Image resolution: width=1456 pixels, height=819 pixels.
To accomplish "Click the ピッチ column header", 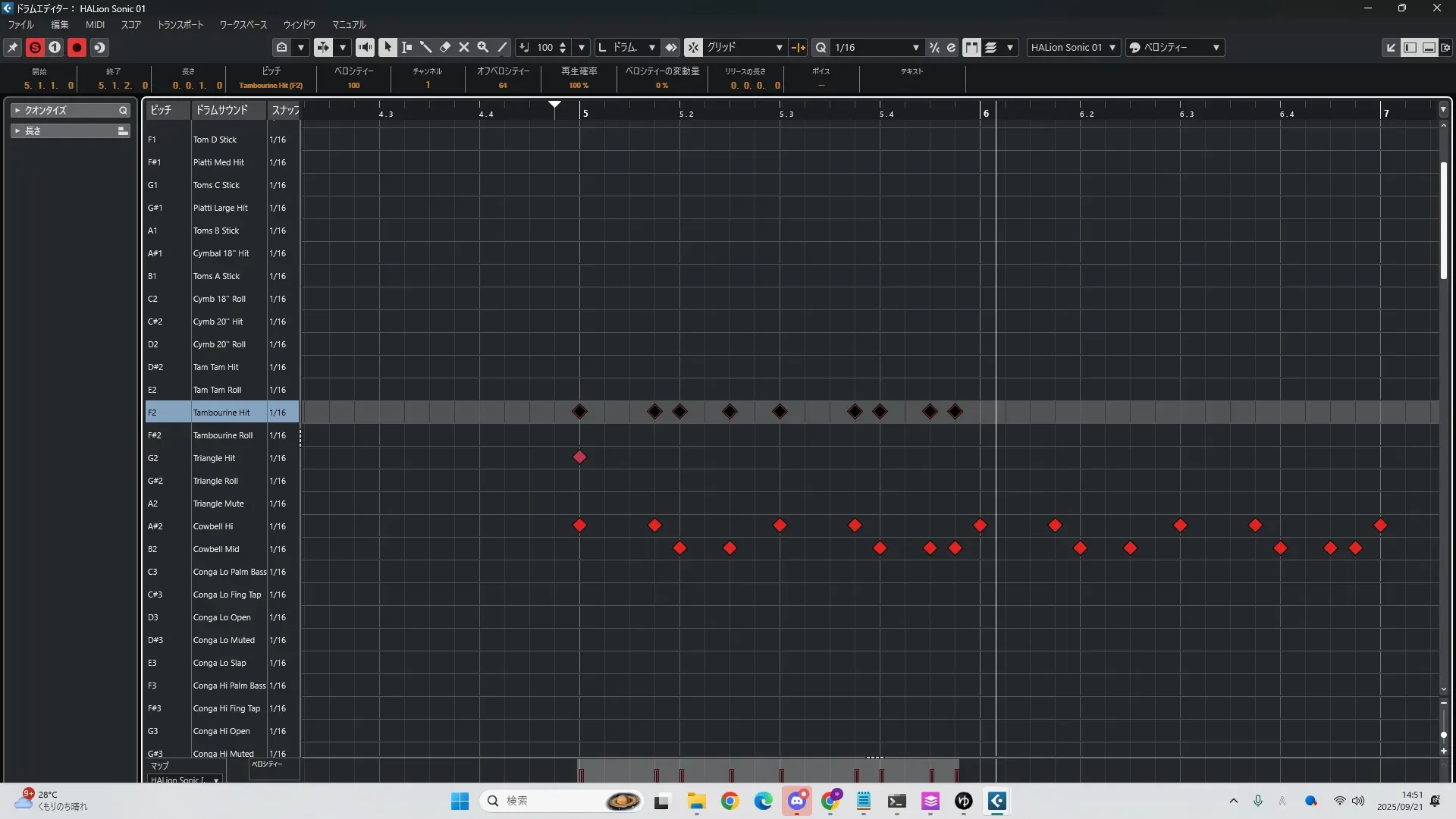I will [161, 110].
